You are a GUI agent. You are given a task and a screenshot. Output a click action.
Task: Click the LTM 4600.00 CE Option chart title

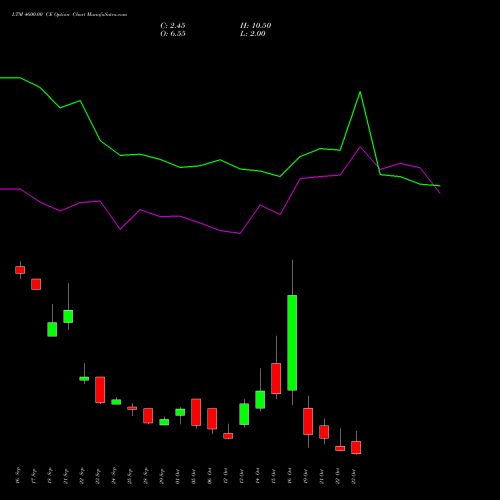(x=69, y=15)
